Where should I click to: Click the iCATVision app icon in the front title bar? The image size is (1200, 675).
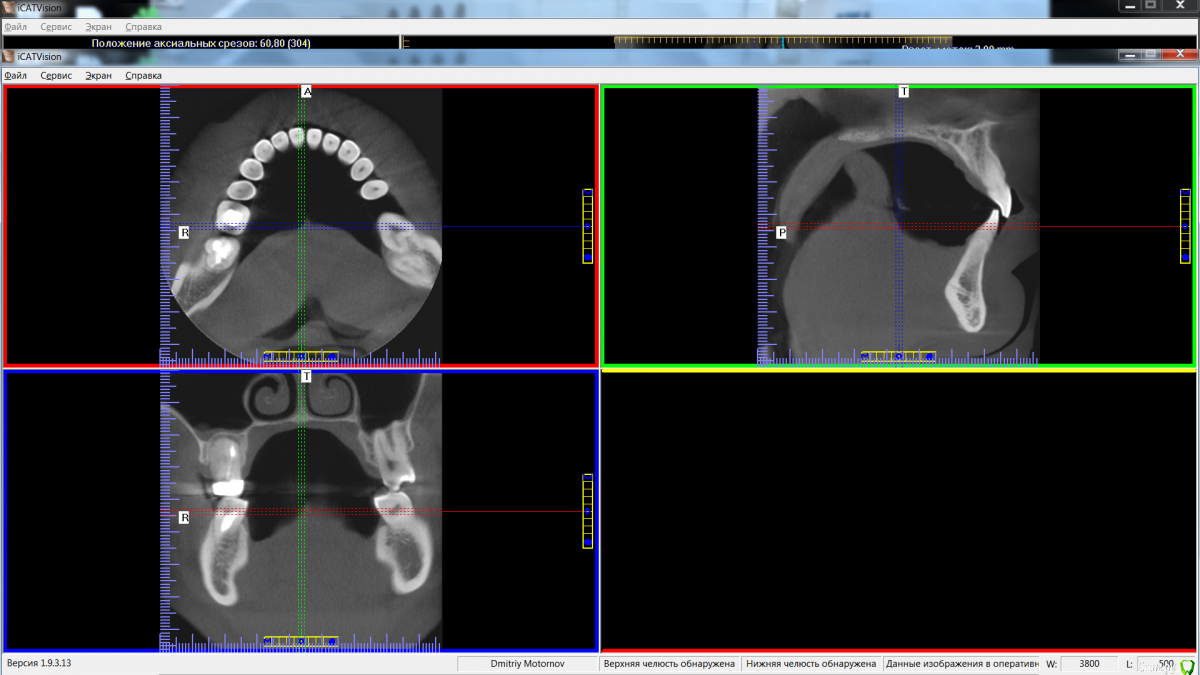(x=9, y=57)
